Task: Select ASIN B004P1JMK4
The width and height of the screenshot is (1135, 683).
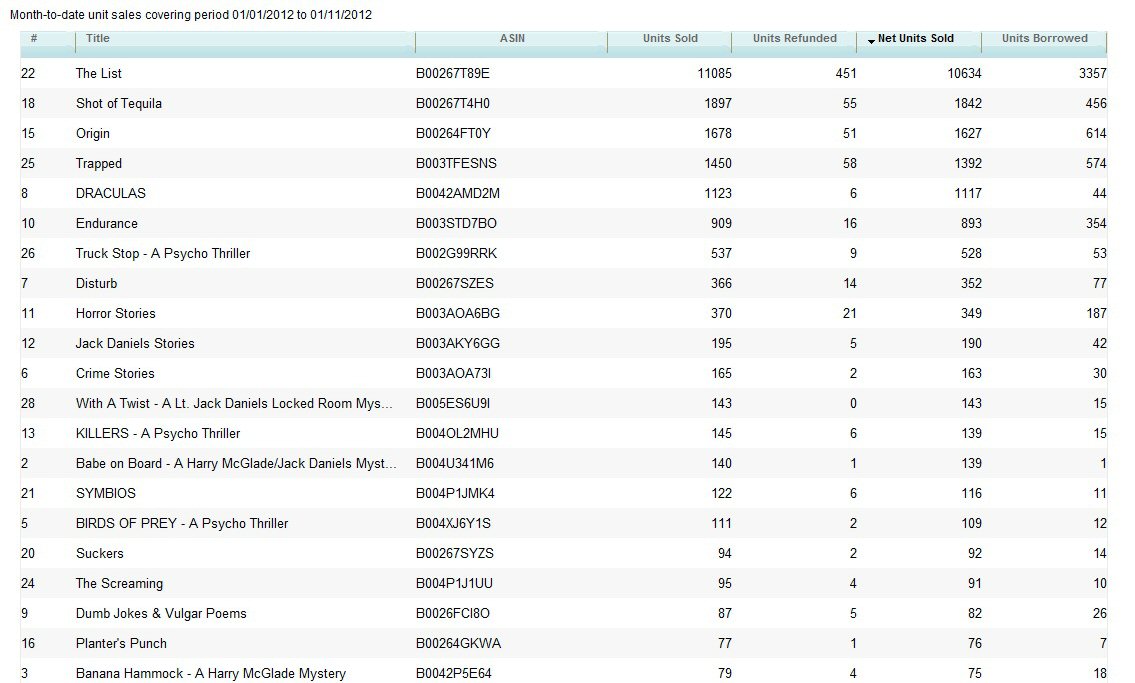Action: pyautogui.click(x=455, y=493)
